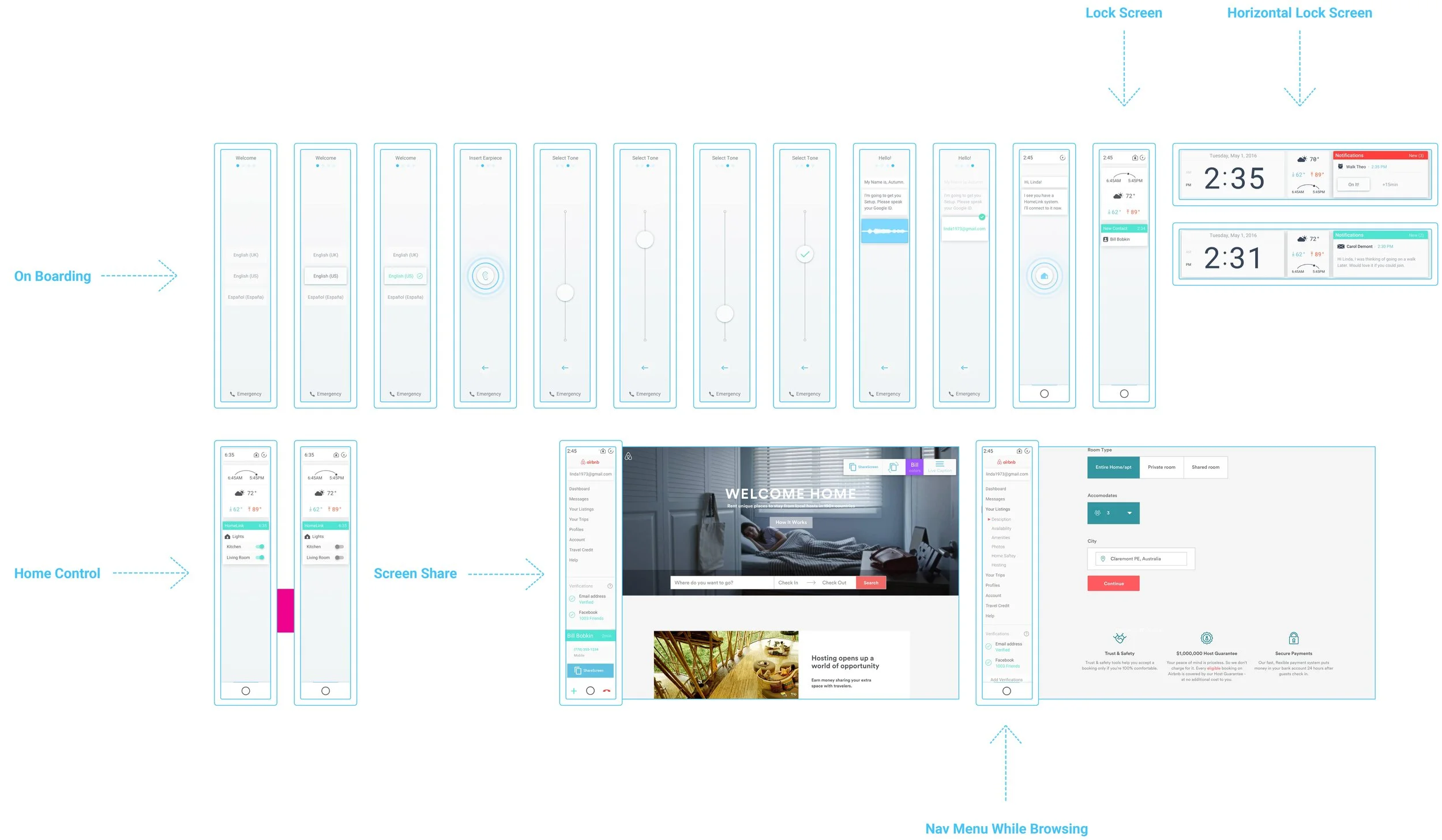Click the red Search button

[x=871, y=583]
